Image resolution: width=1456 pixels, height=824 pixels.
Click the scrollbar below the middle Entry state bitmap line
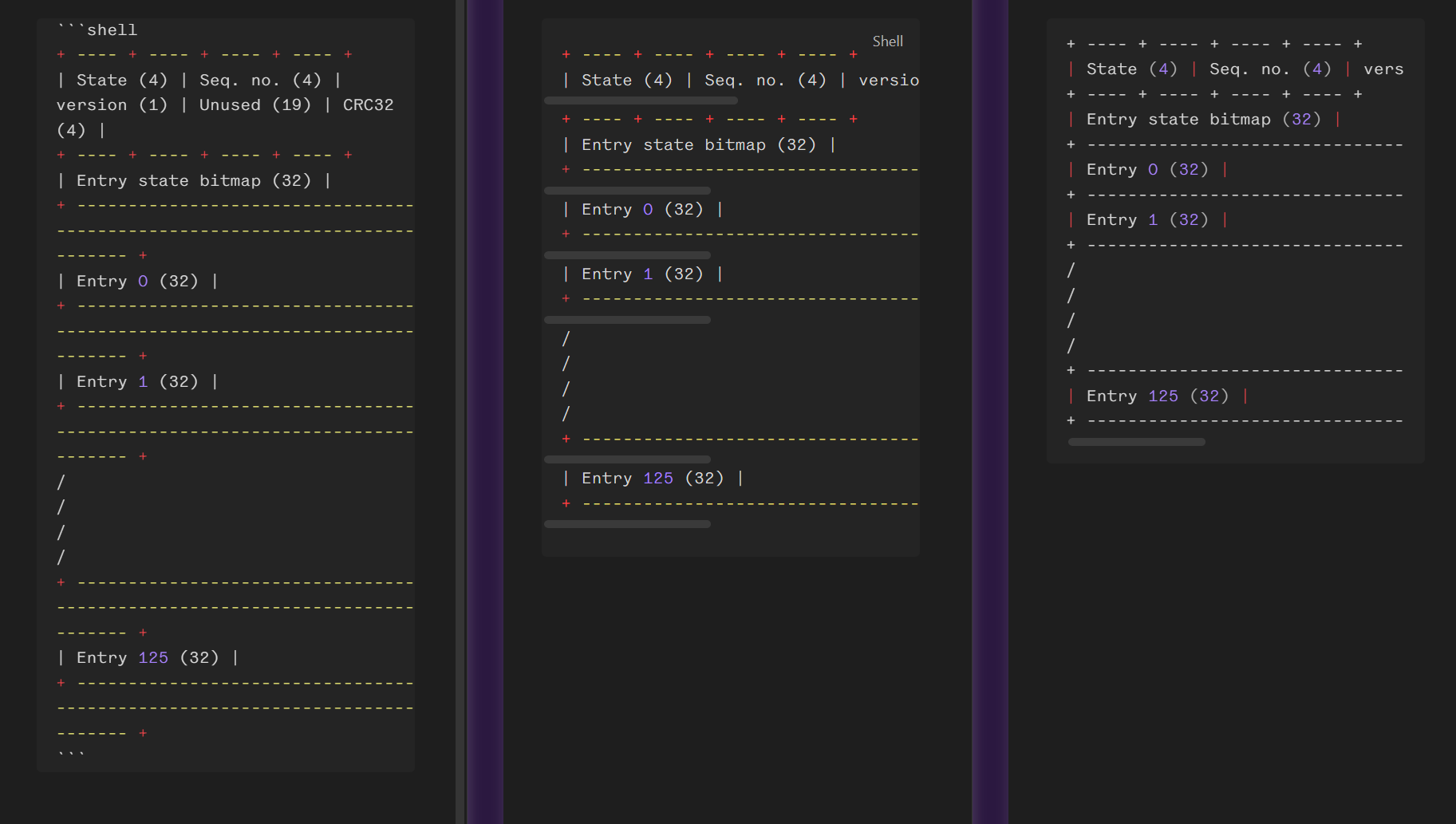[627, 191]
